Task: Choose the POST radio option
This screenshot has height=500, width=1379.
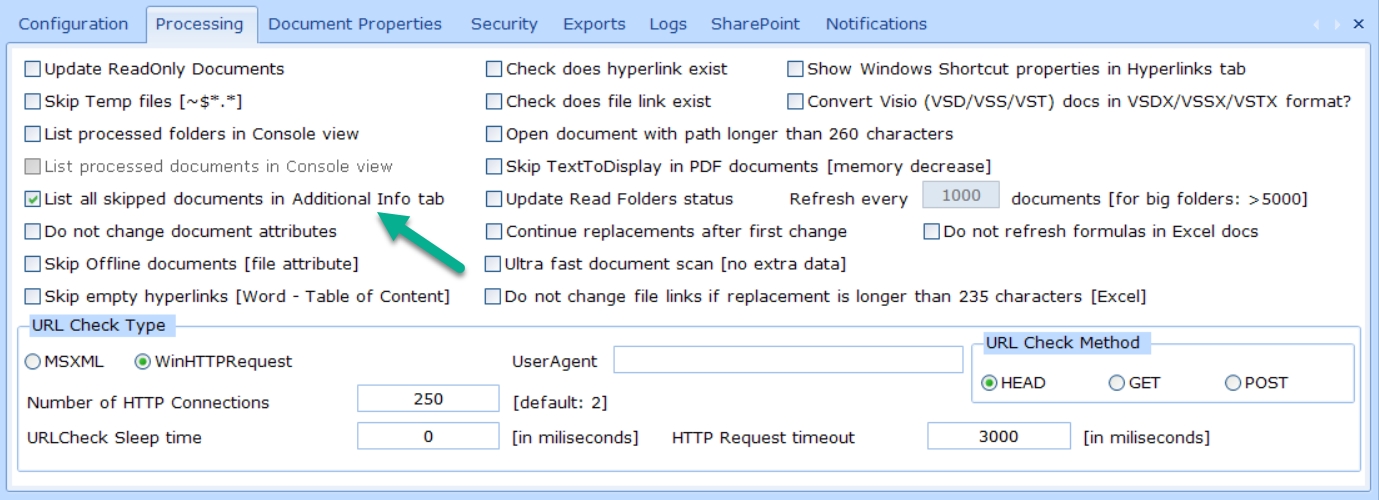Action: (x=1232, y=383)
